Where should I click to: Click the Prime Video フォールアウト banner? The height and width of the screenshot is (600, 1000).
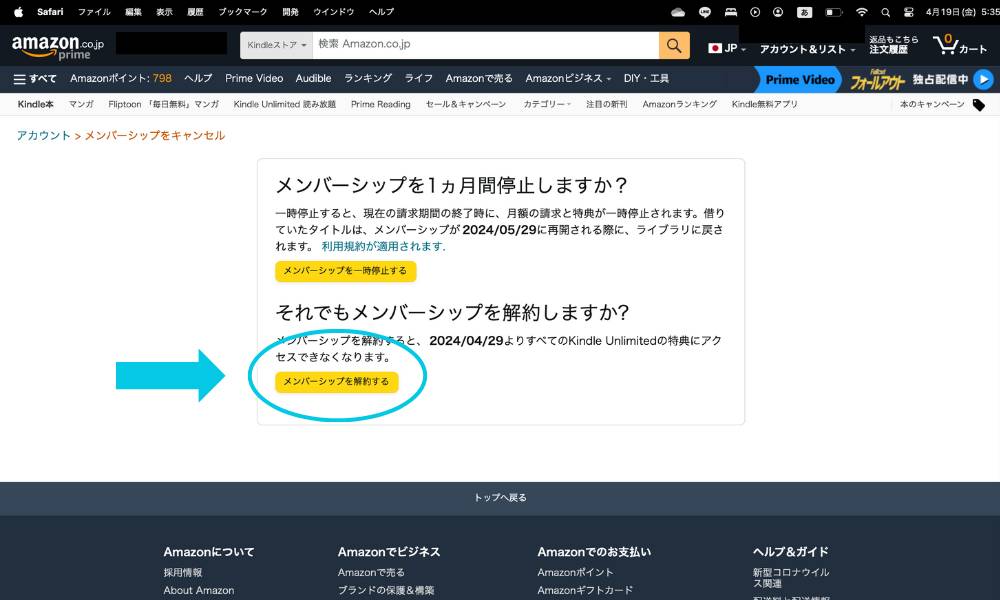click(x=874, y=80)
